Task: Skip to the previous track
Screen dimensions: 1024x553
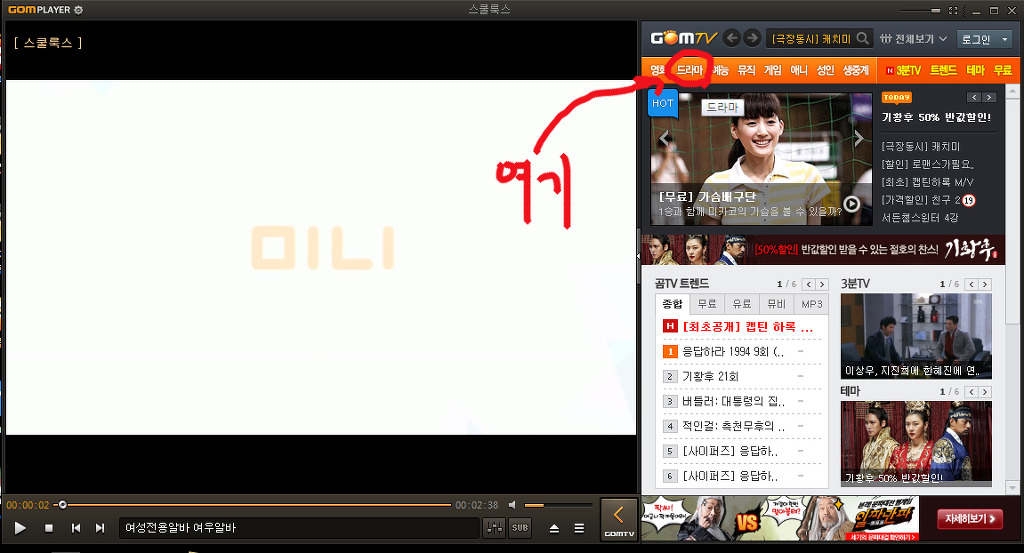Action: coord(76,528)
